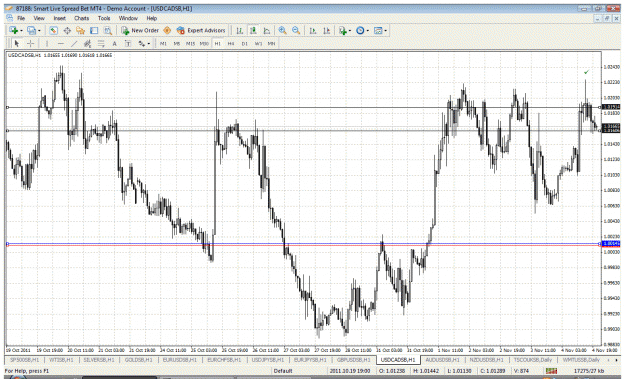Switch timeframe to MN monthly

pos(271,43)
